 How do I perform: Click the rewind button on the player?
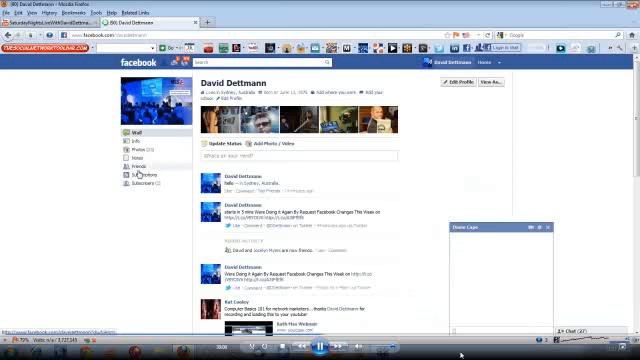click(301, 346)
